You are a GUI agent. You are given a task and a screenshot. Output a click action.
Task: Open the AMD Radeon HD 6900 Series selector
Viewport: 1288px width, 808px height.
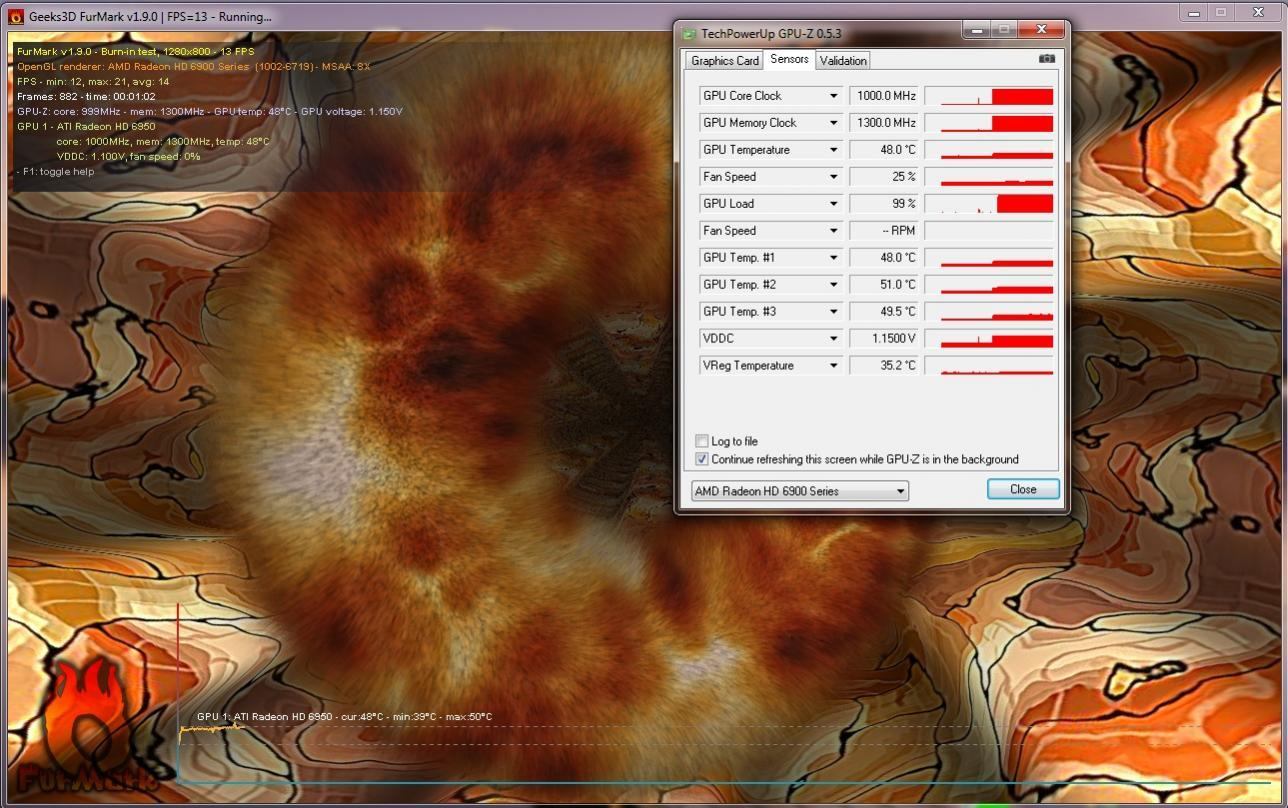(800, 491)
